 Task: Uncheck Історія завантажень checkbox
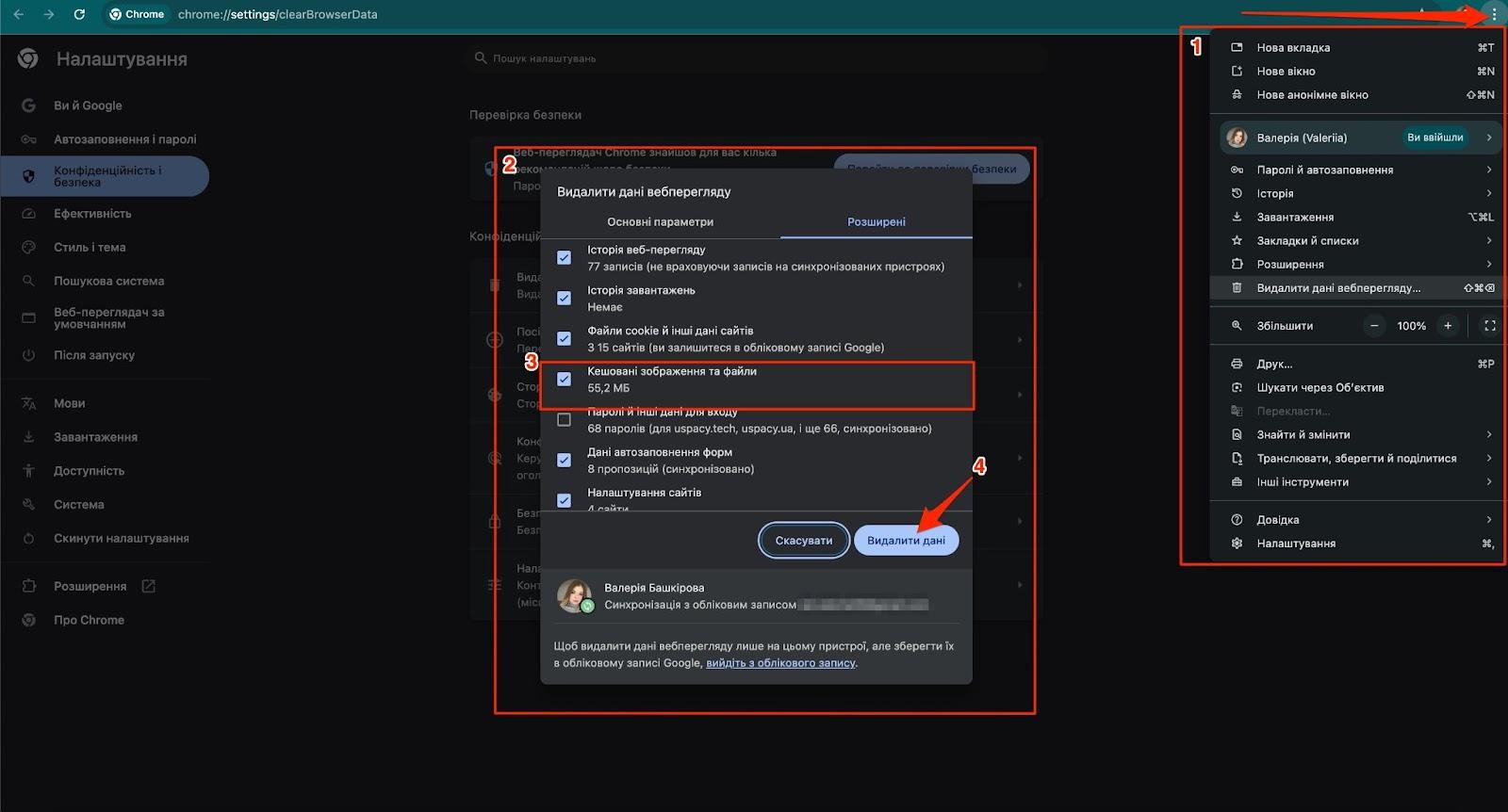point(564,299)
